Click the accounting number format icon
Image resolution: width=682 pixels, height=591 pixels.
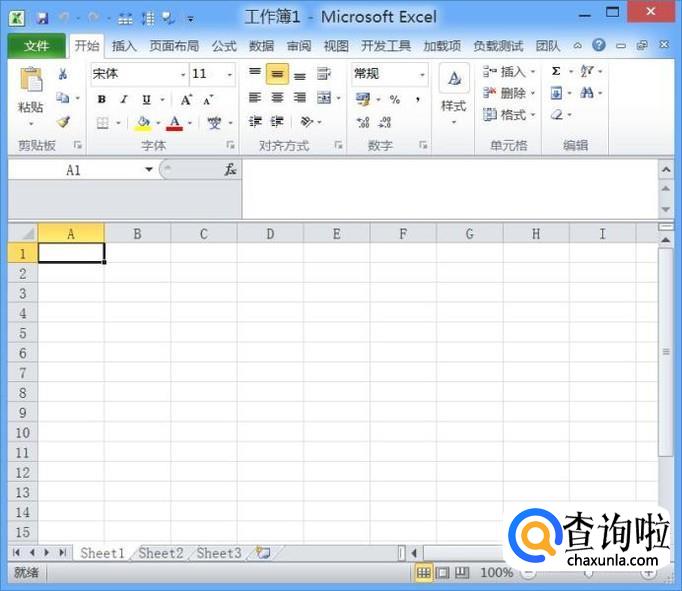(363, 100)
